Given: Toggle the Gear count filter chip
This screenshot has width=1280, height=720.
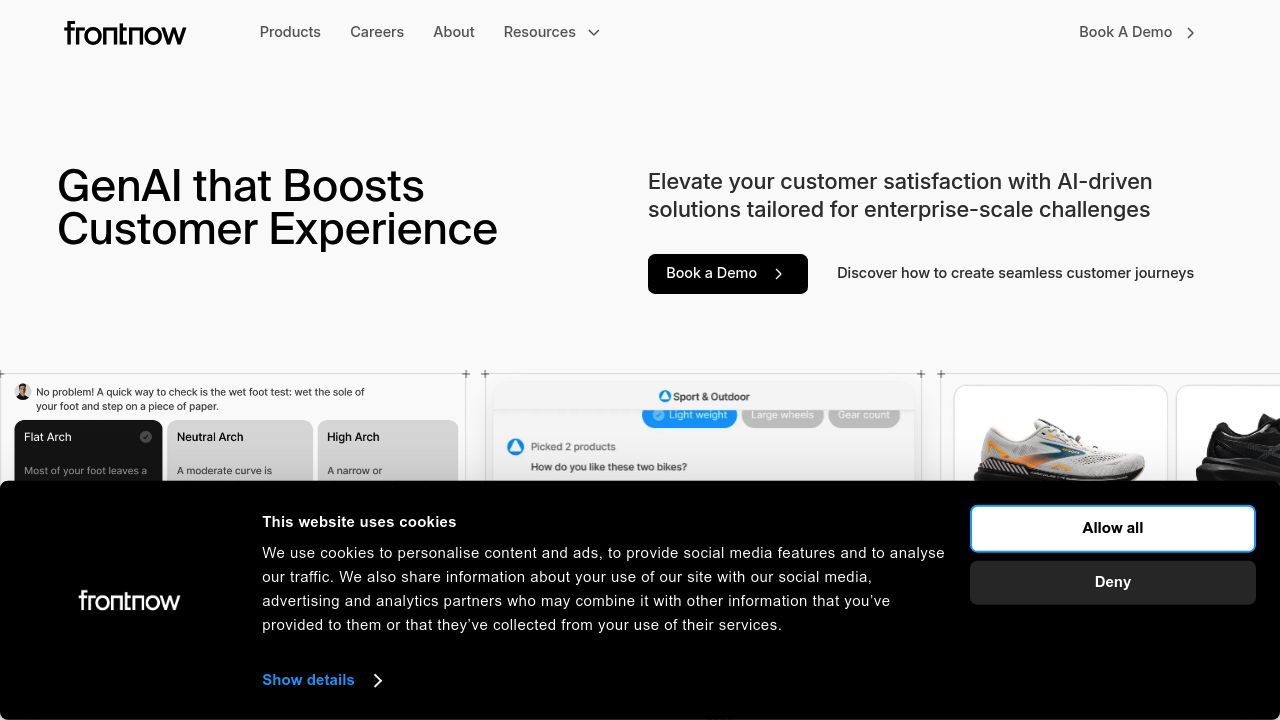Looking at the screenshot, I should [x=863, y=416].
